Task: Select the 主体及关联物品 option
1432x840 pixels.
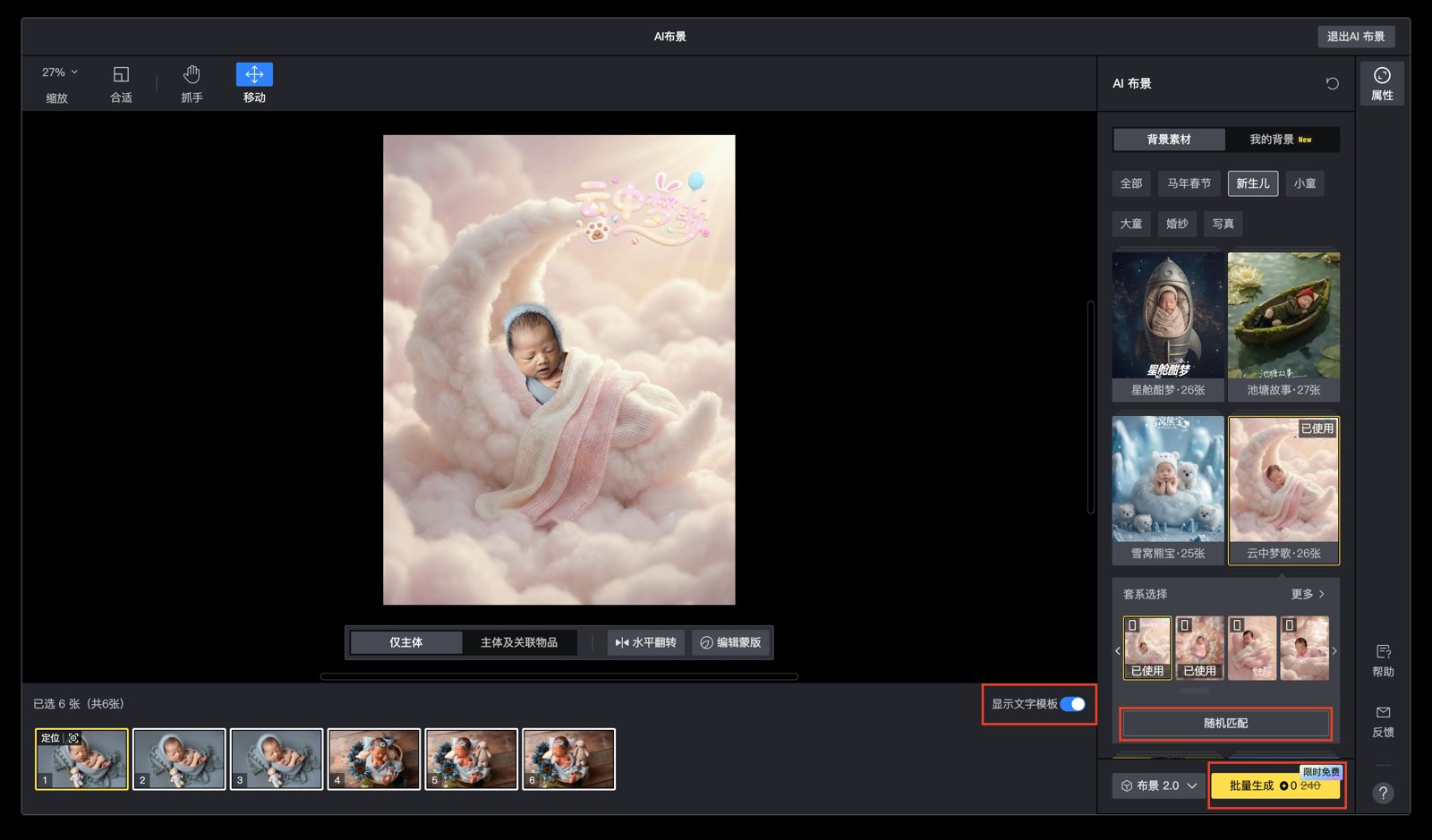Action: pyautogui.click(x=519, y=642)
